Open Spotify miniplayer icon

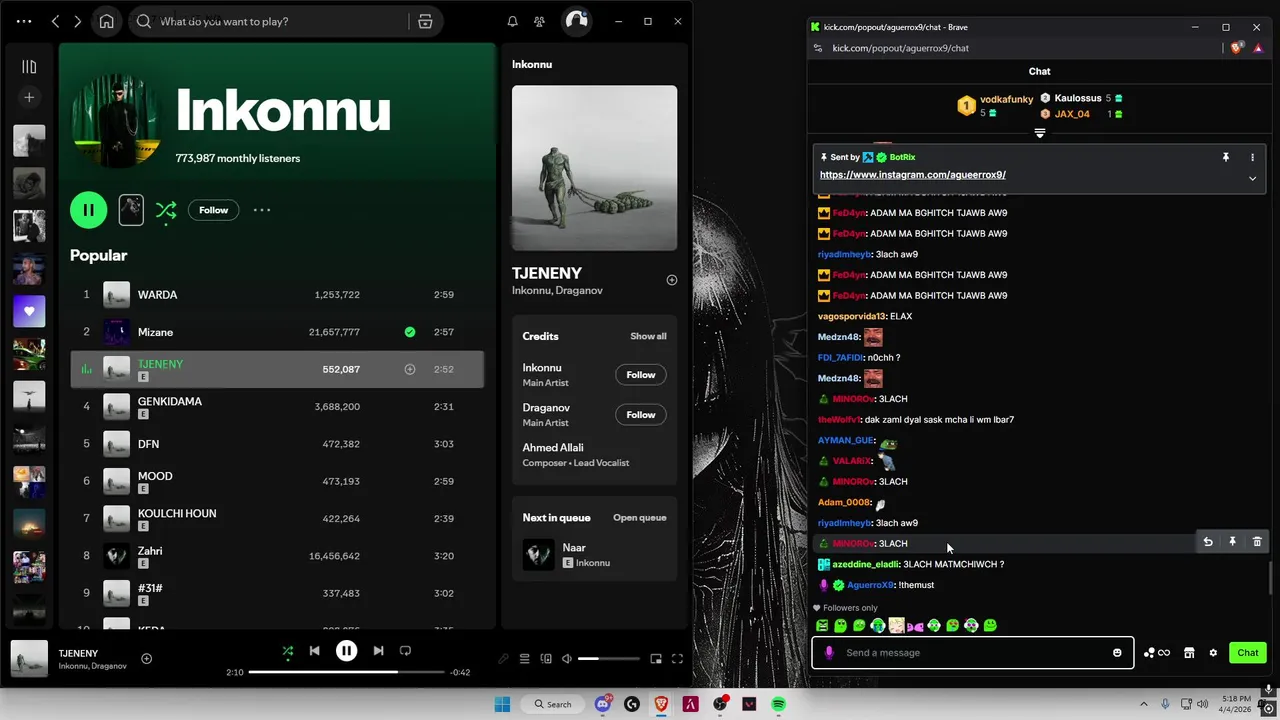coord(656,659)
